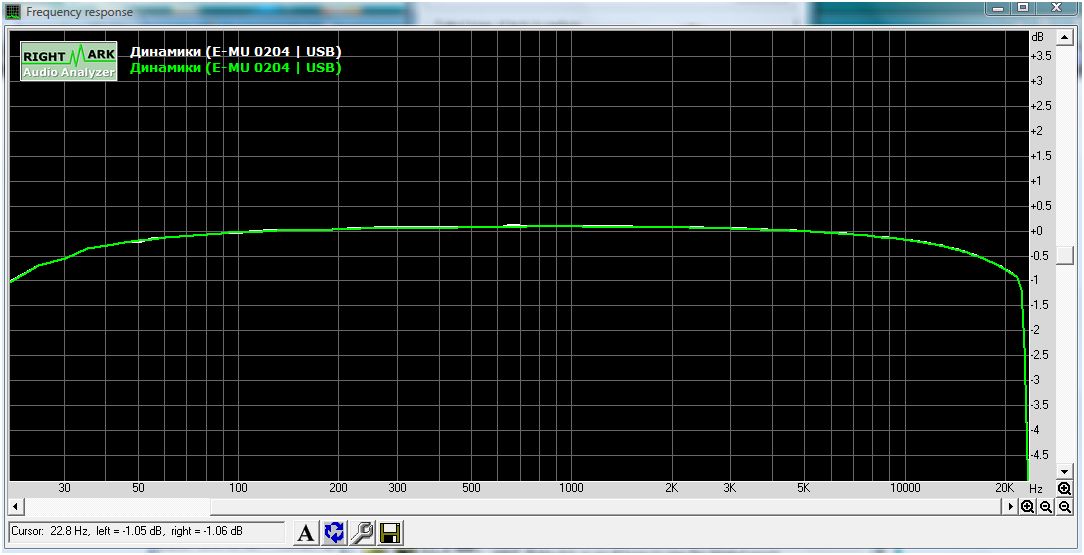The image size is (1084, 555).
Task: Click the horizontal scrollbar right arrow
Action: point(1011,507)
